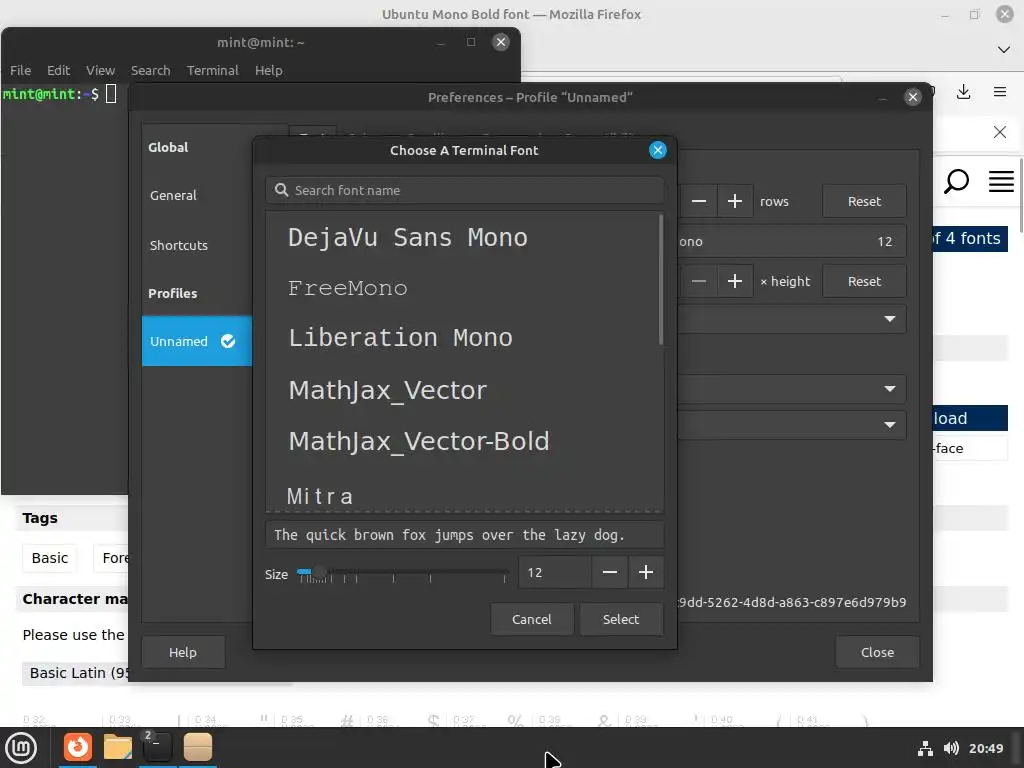
Task: Increase rows with the plus button
Action: click(x=735, y=201)
